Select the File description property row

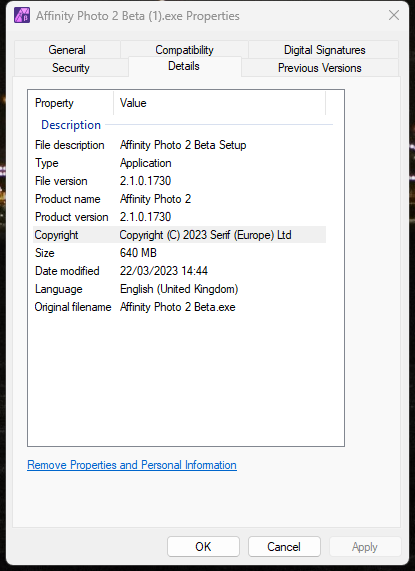click(x=179, y=145)
